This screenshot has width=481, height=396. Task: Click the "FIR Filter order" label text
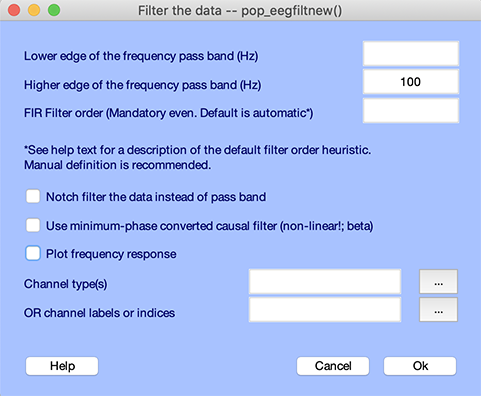[x=63, y=113]
